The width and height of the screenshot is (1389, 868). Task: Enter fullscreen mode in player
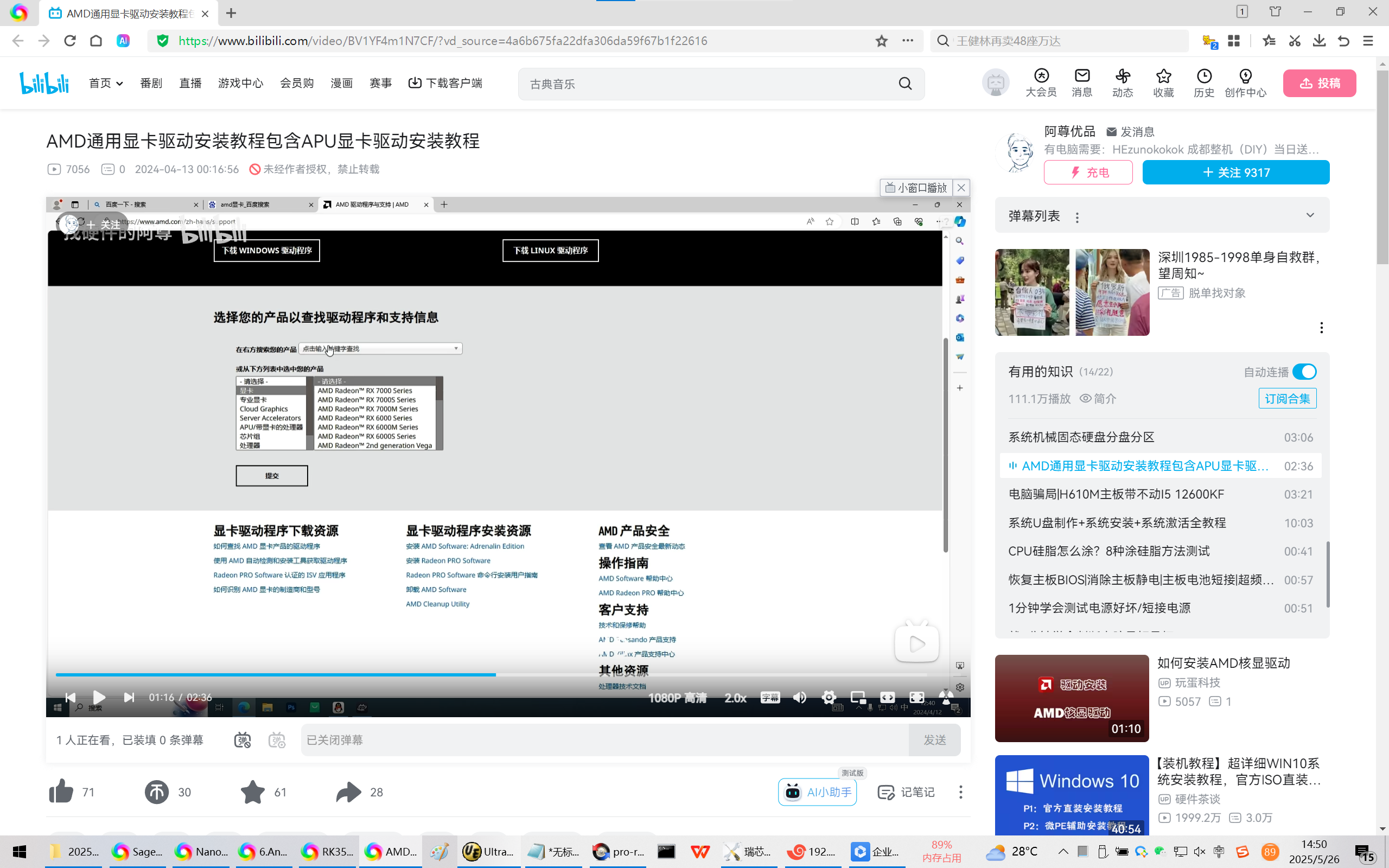(x=916, y=698)
